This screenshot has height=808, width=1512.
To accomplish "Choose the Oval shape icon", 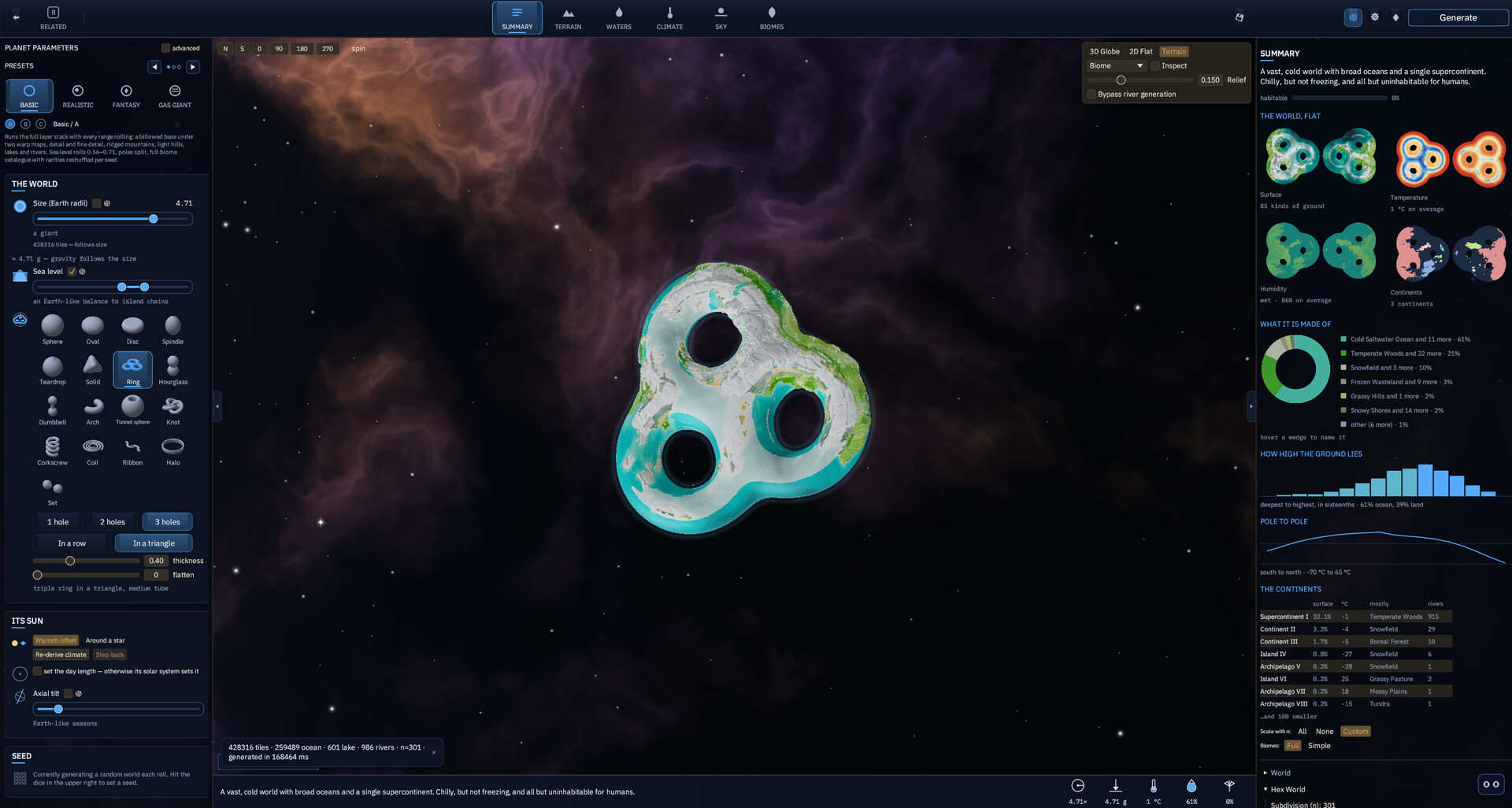I will tap(93, 329).
